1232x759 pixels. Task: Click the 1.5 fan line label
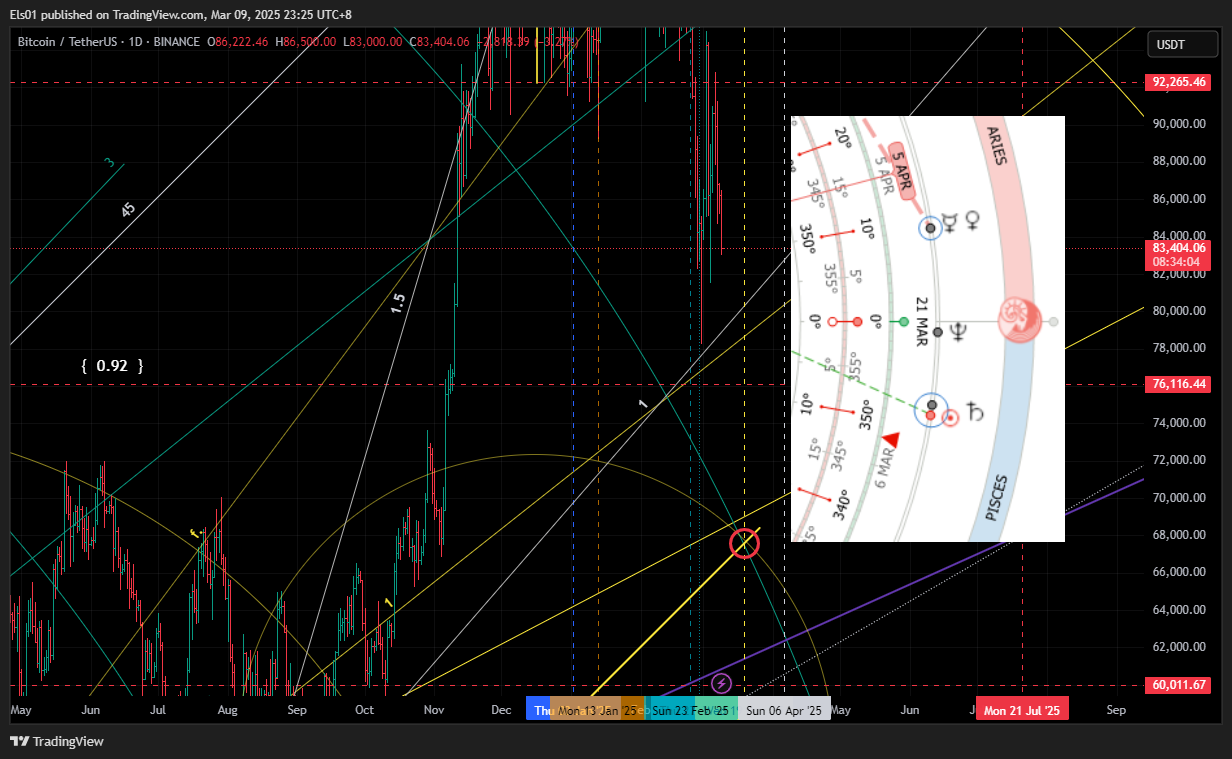(x=398, y=304)
